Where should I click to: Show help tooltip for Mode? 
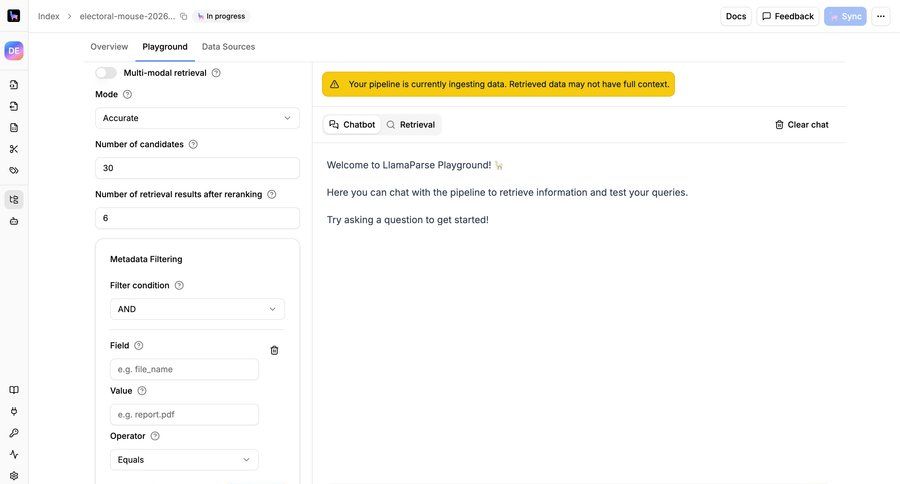(x=127, y=94)
